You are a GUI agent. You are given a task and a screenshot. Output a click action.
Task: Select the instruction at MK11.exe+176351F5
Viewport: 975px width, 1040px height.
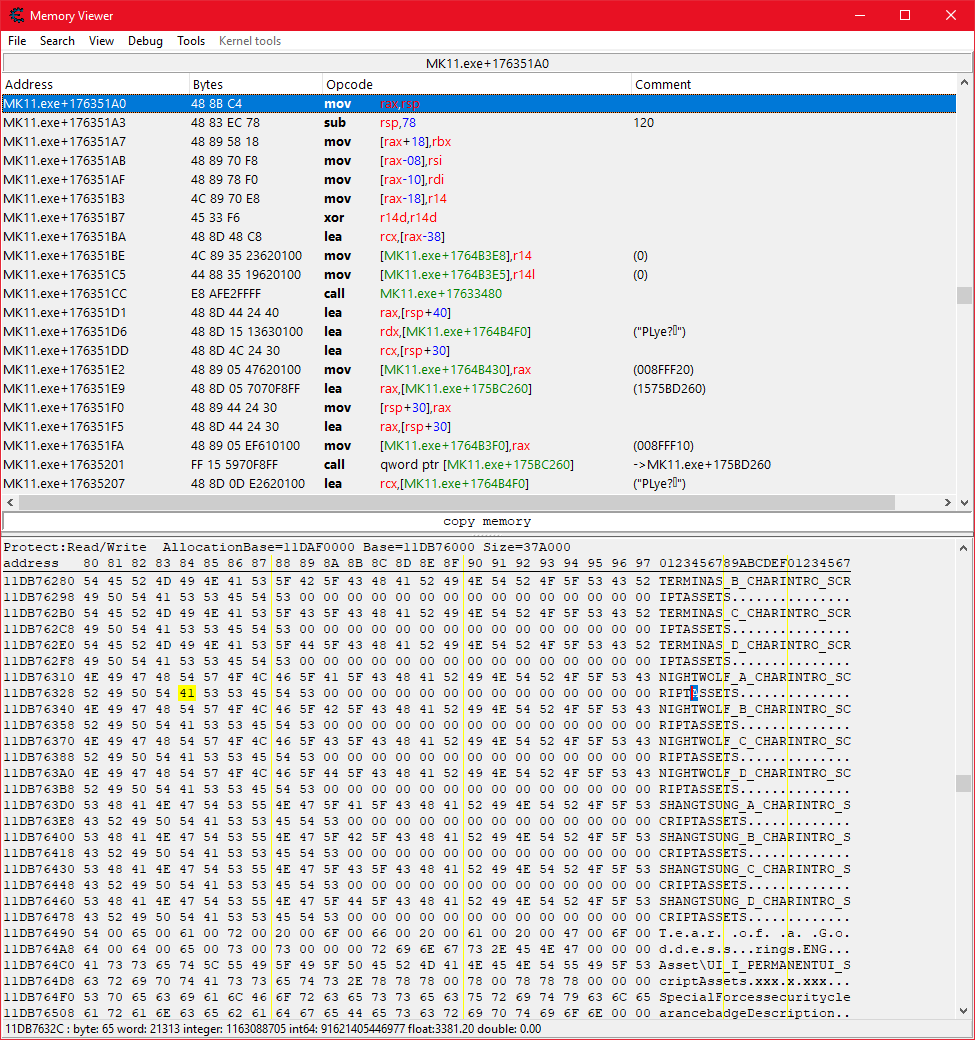click(x=479, y=426)
